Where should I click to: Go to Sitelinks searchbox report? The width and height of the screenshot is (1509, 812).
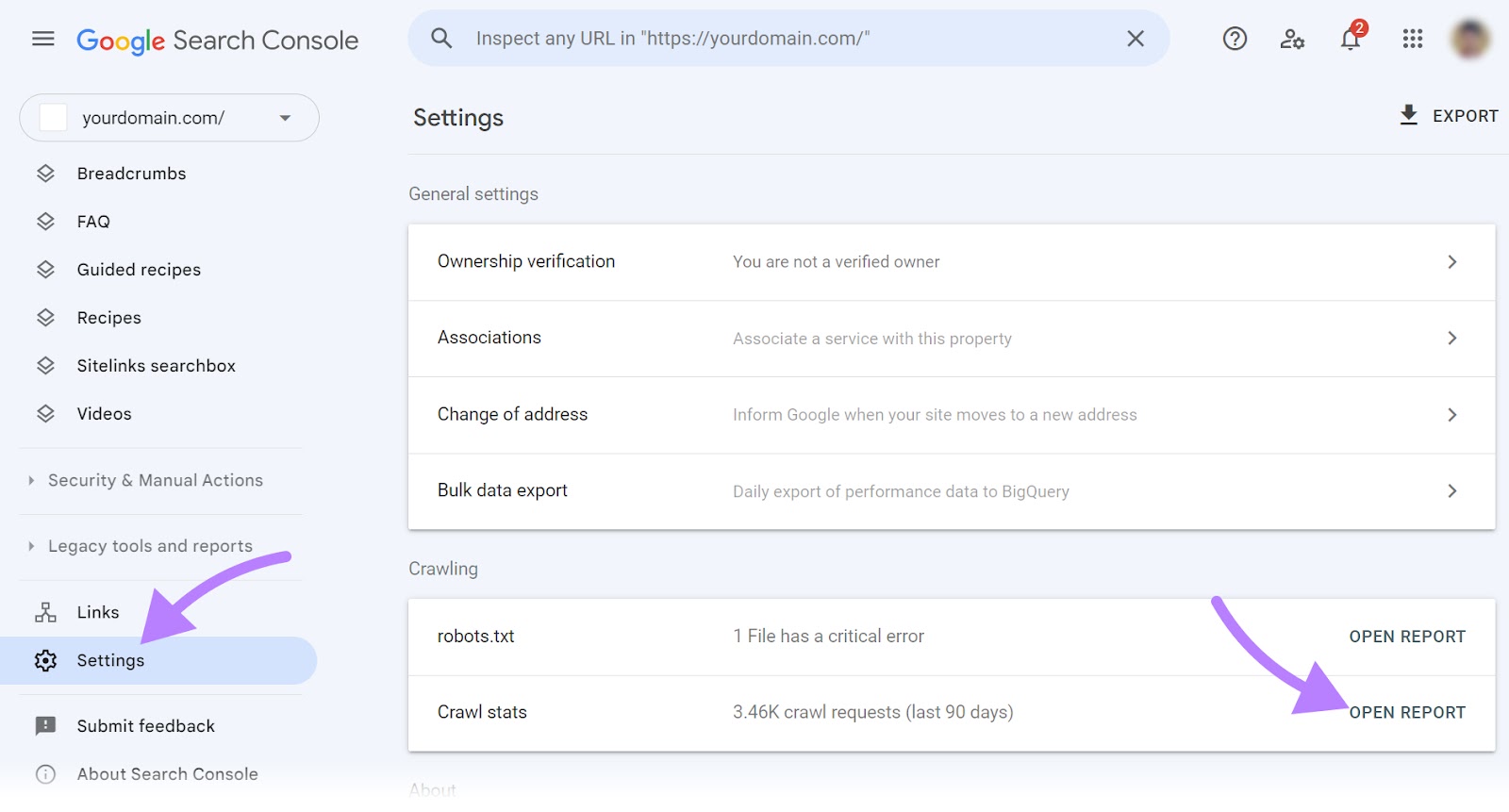tap(157, 366)
